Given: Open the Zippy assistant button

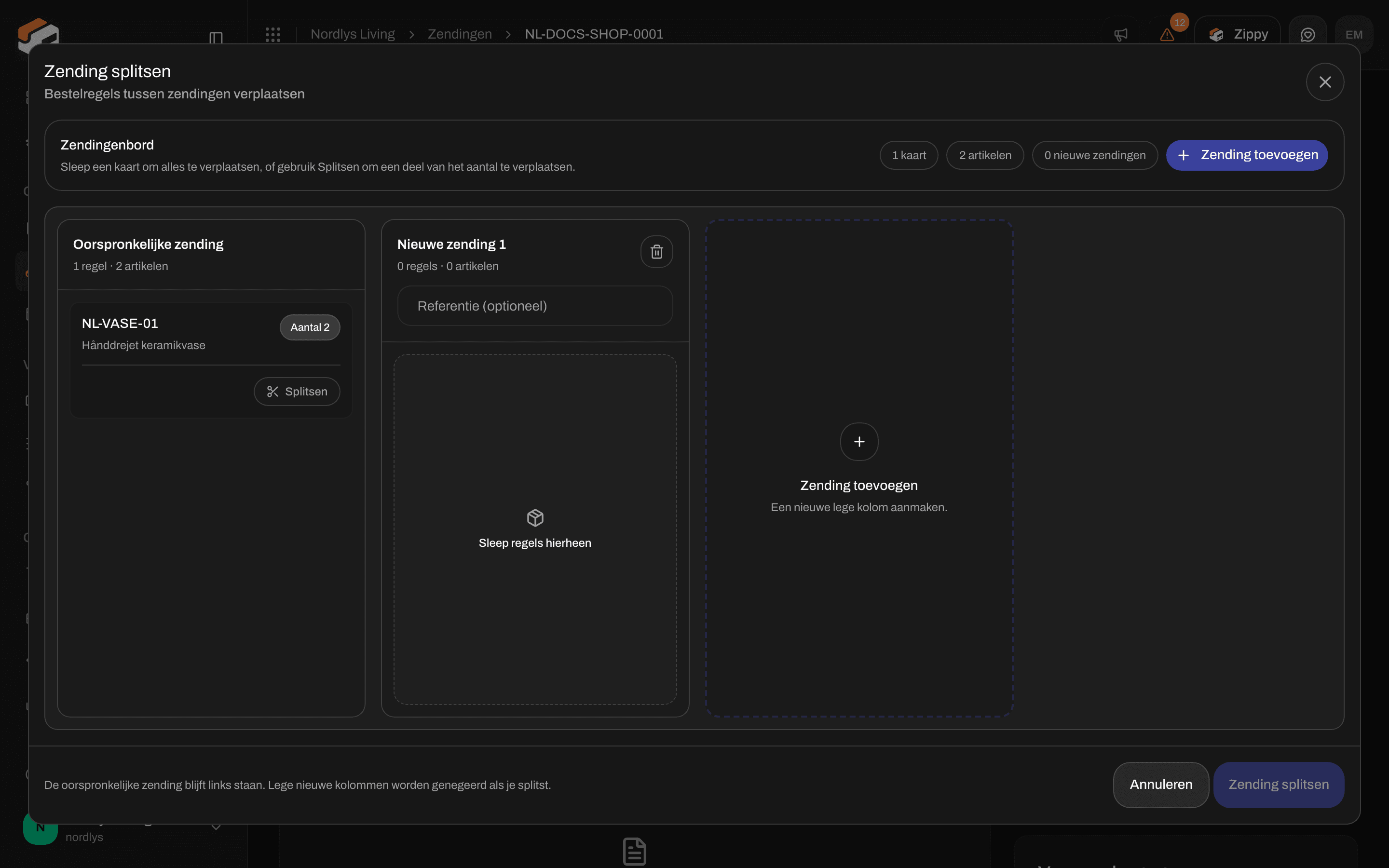Looking at the screenshot, I should [x=1238, y=34].
